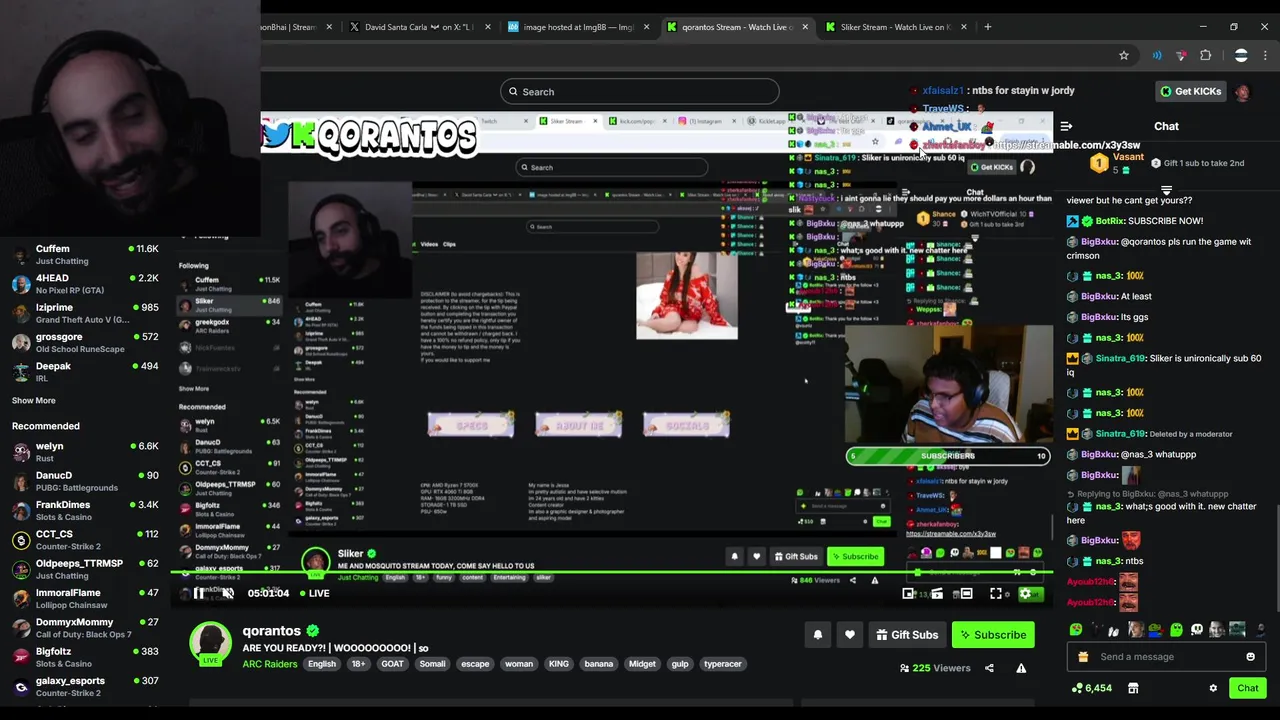Click the typeracer stream tag
1280x720 pixels.
coord(722,664)
